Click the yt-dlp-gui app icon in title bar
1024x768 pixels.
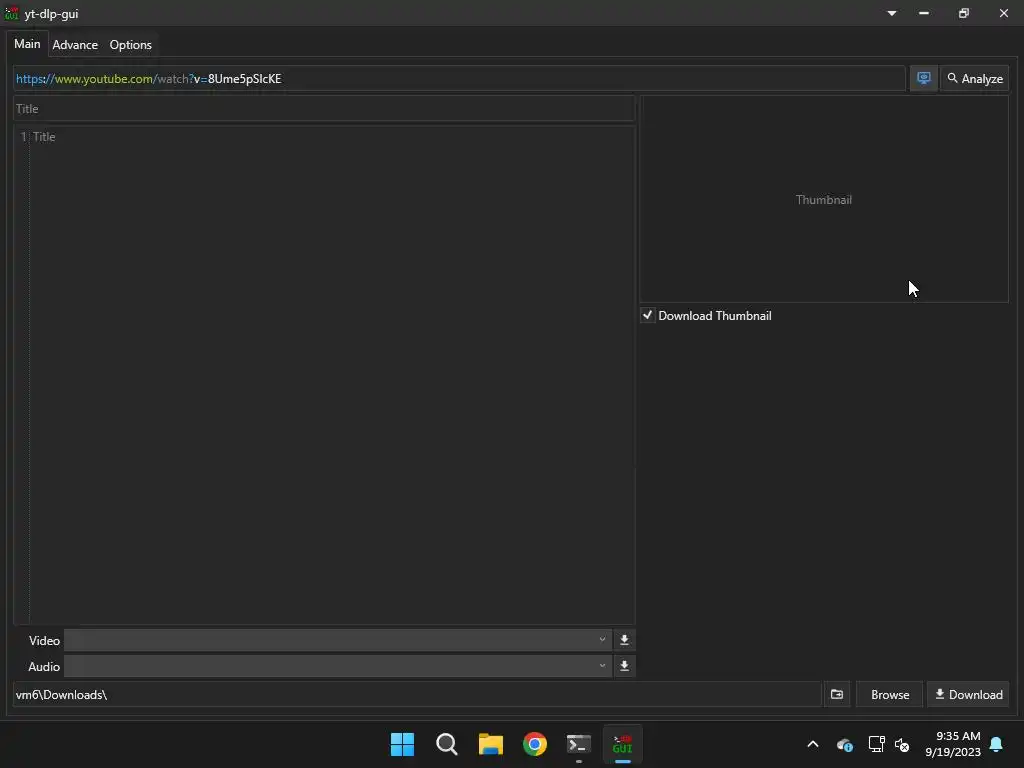pos(11,13)
